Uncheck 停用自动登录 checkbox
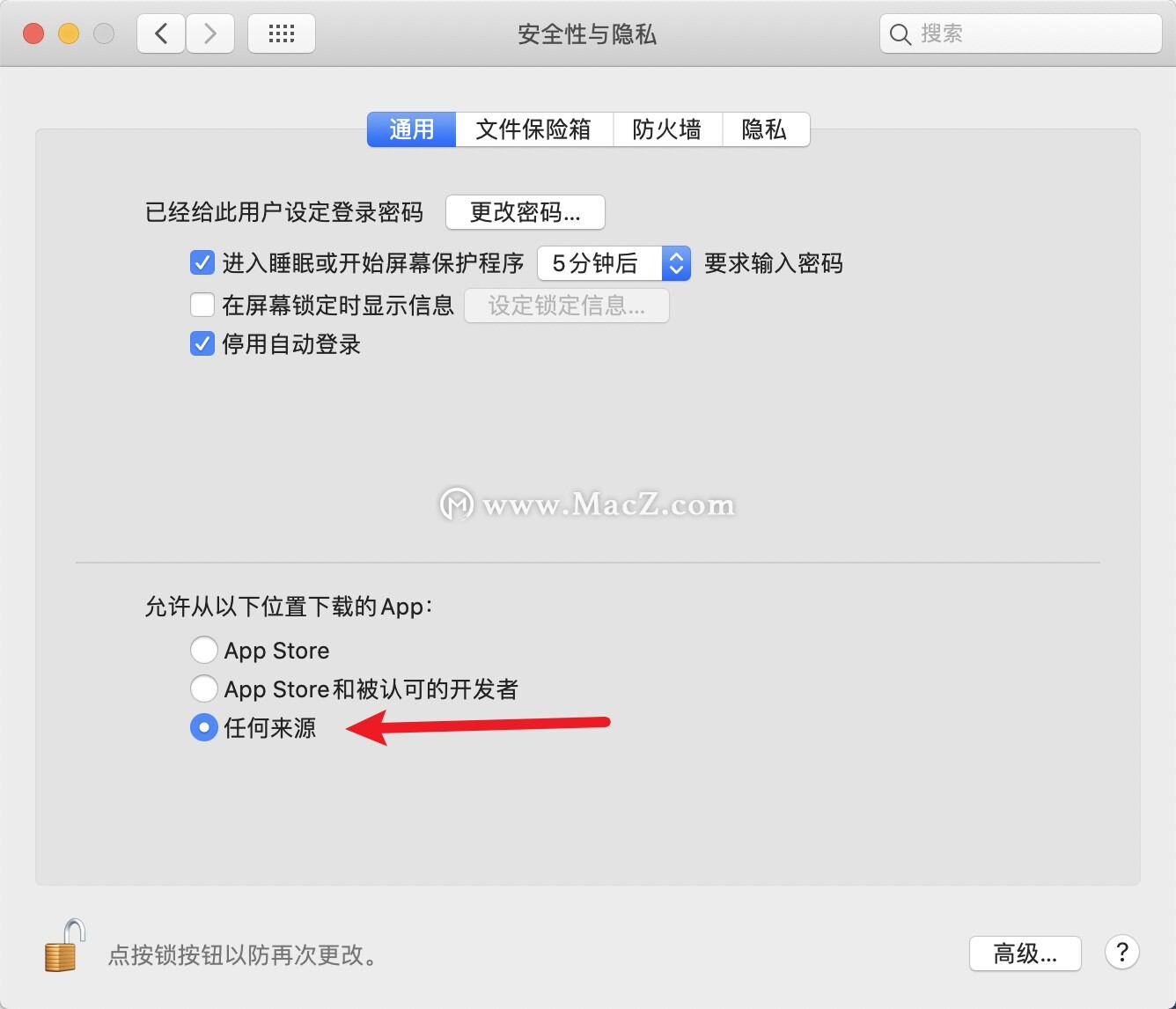Image resolution: width=1176 pixels, height=1009 pixels. 202,343
